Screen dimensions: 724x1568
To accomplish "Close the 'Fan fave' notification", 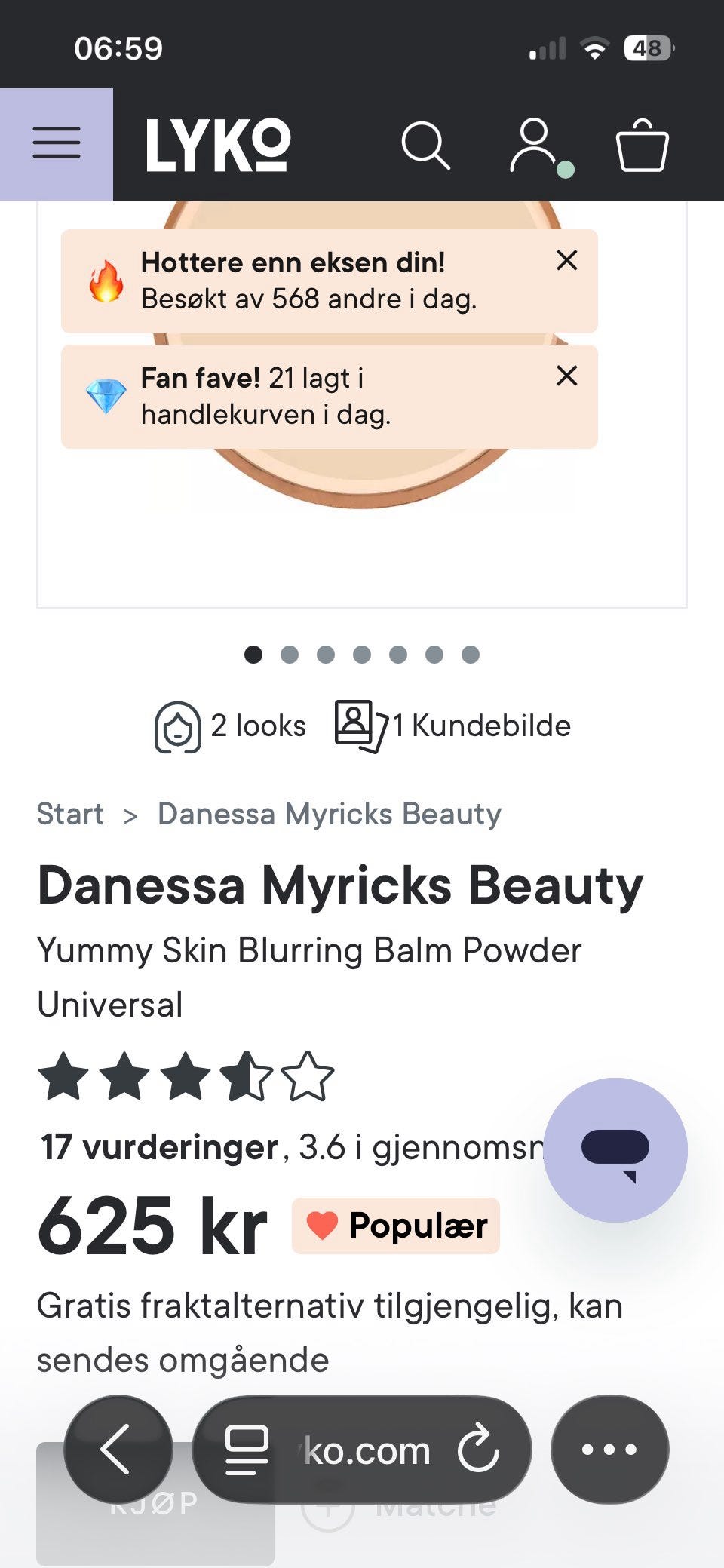I will 567,376.
